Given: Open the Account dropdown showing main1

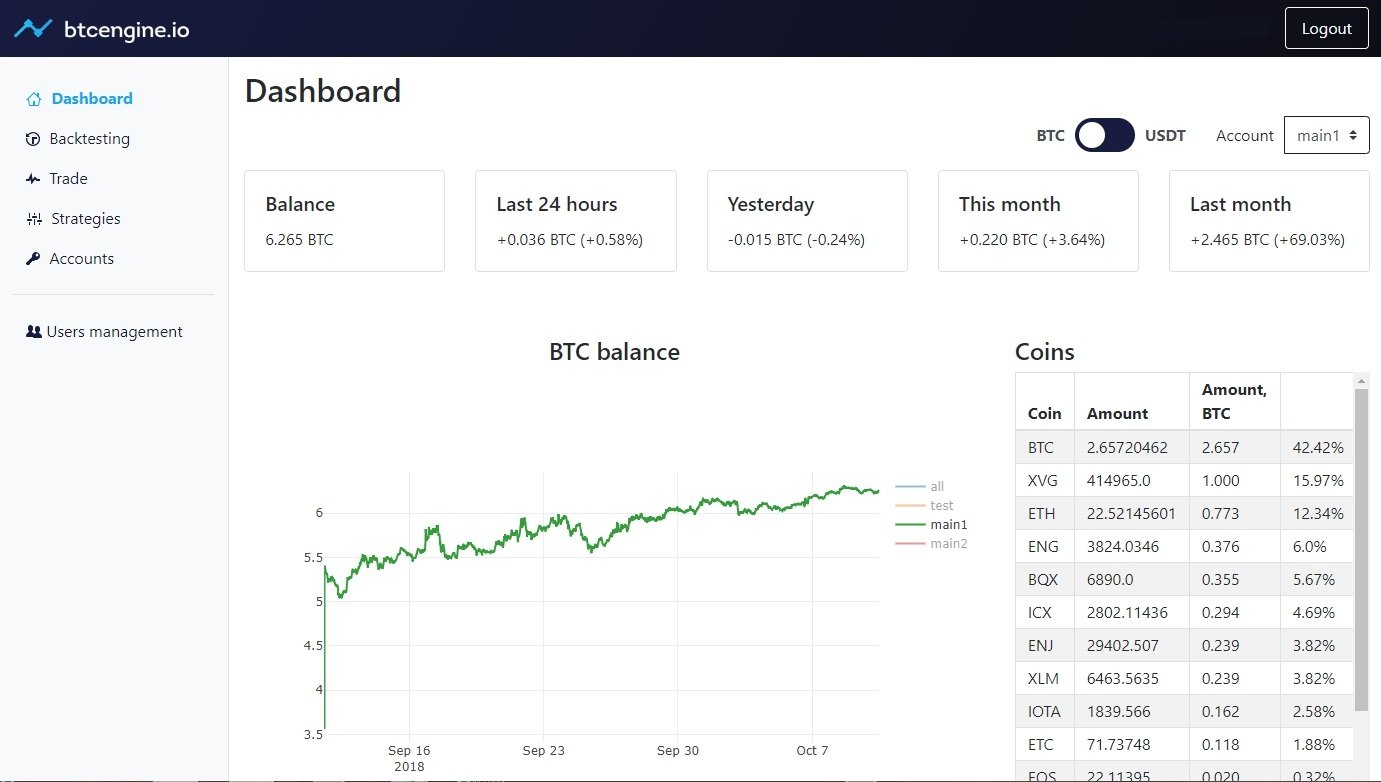Looking at the screenshot, I should tap(1326, 136).
